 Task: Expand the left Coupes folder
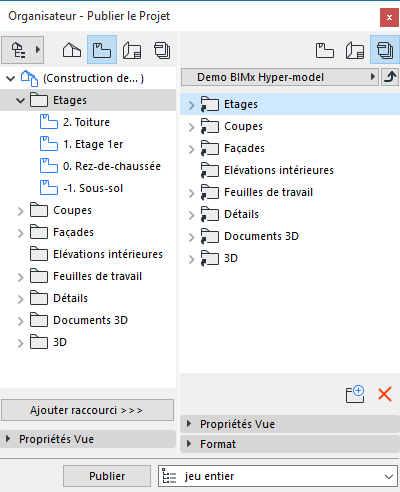tap(21, 211)
